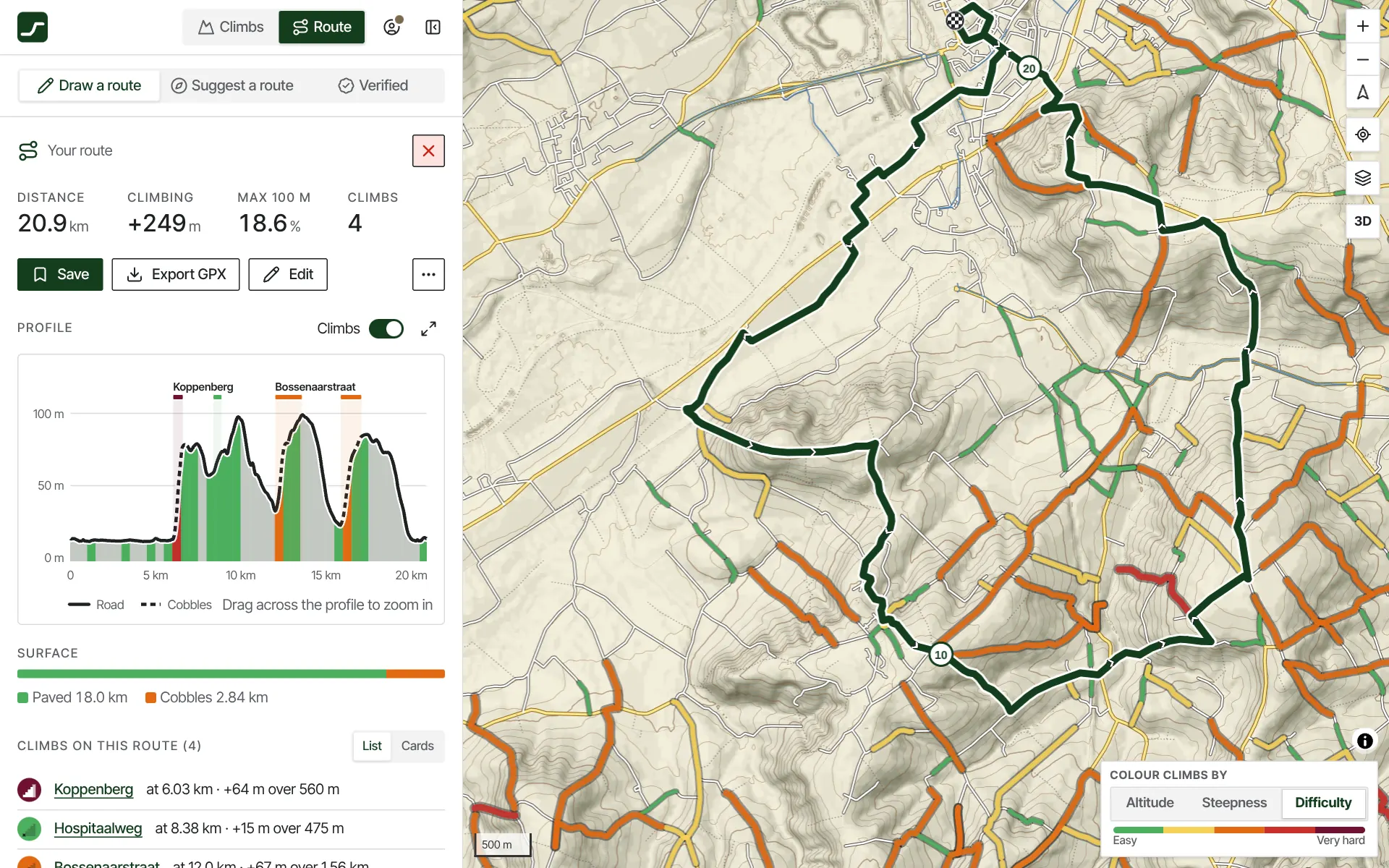Zoom out on the map

tap(1362, 59)
